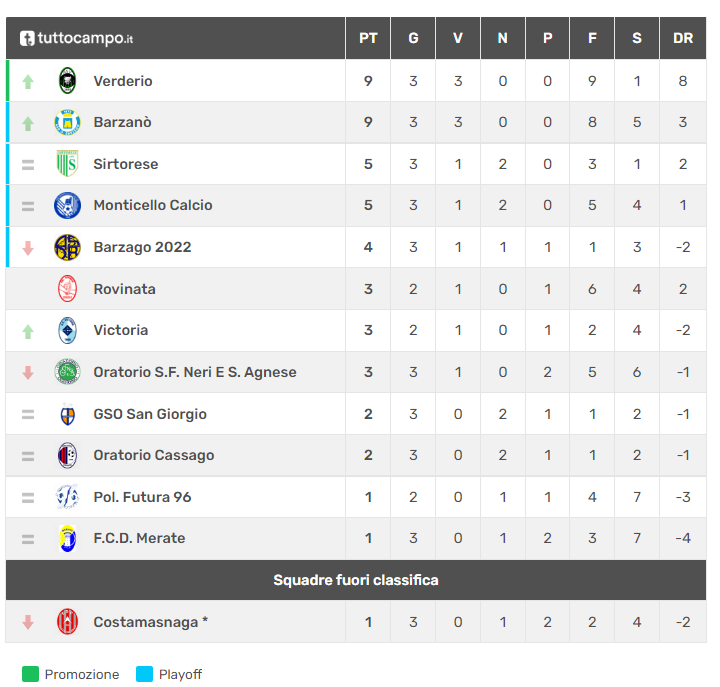Click the Barzago 2022 team crest
The width and height of the screenshot is (720, 687).
(x=67, y=247)
